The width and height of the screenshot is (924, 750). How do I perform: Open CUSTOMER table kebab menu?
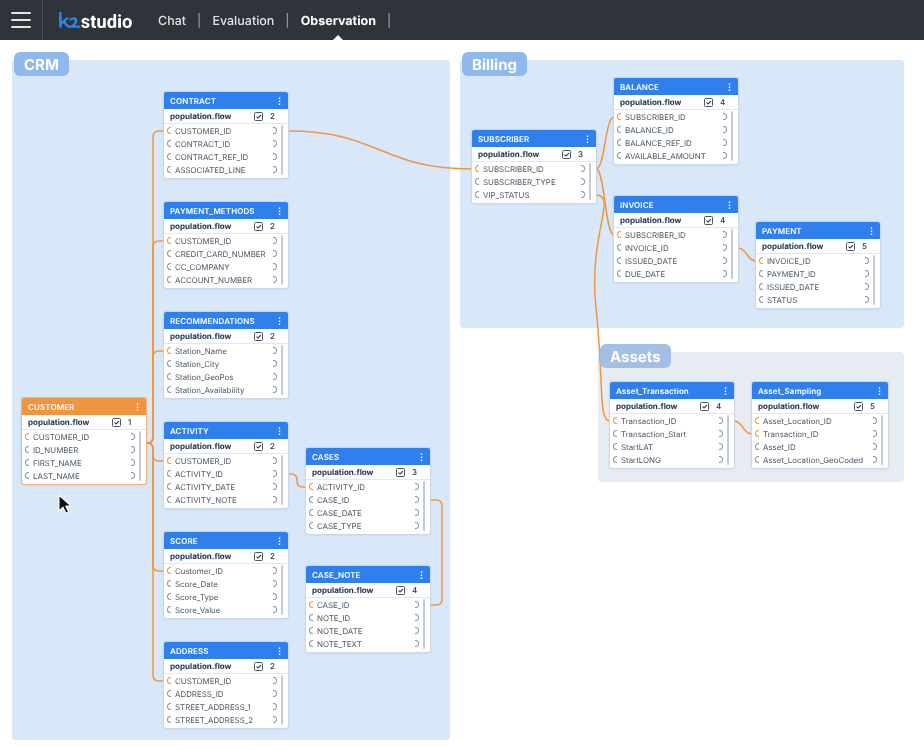tap(137, 407)
